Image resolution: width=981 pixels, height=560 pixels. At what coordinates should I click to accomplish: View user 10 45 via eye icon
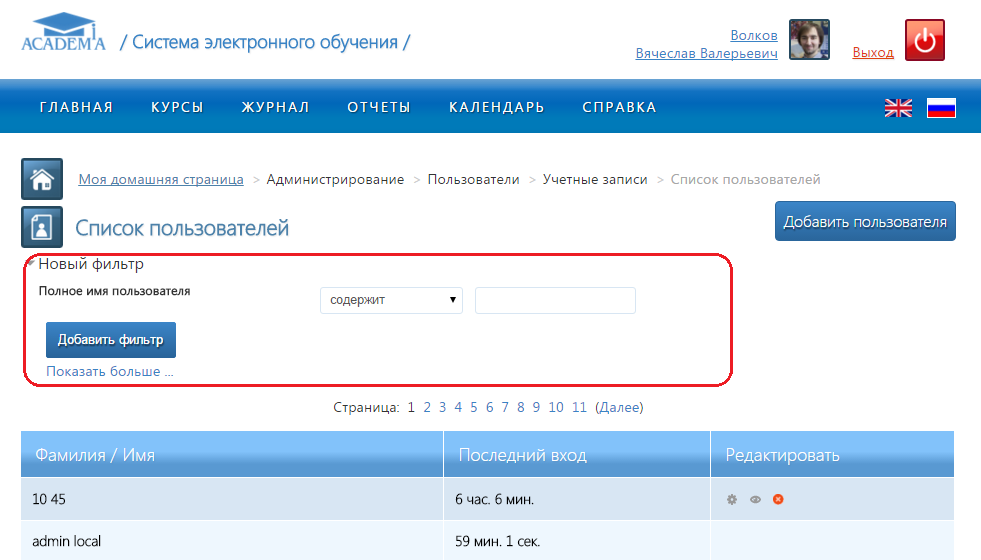[x=755, y=499]
